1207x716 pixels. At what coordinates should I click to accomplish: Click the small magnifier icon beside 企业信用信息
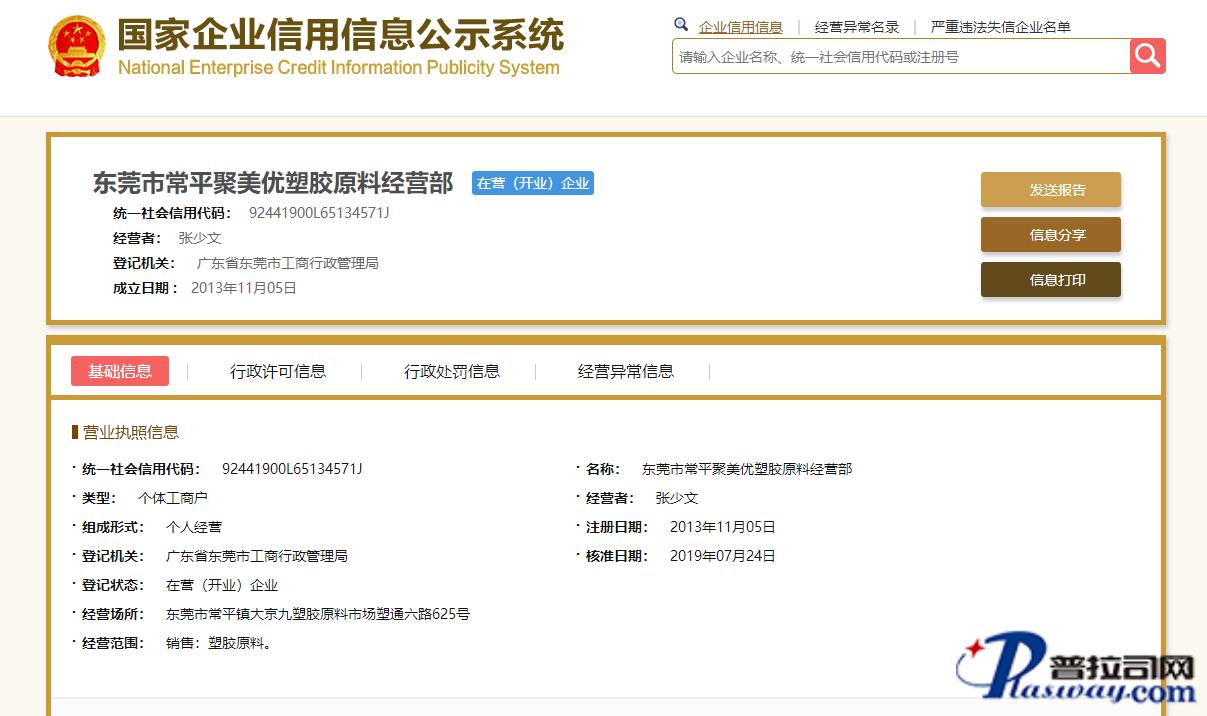(x=681, y=25)
